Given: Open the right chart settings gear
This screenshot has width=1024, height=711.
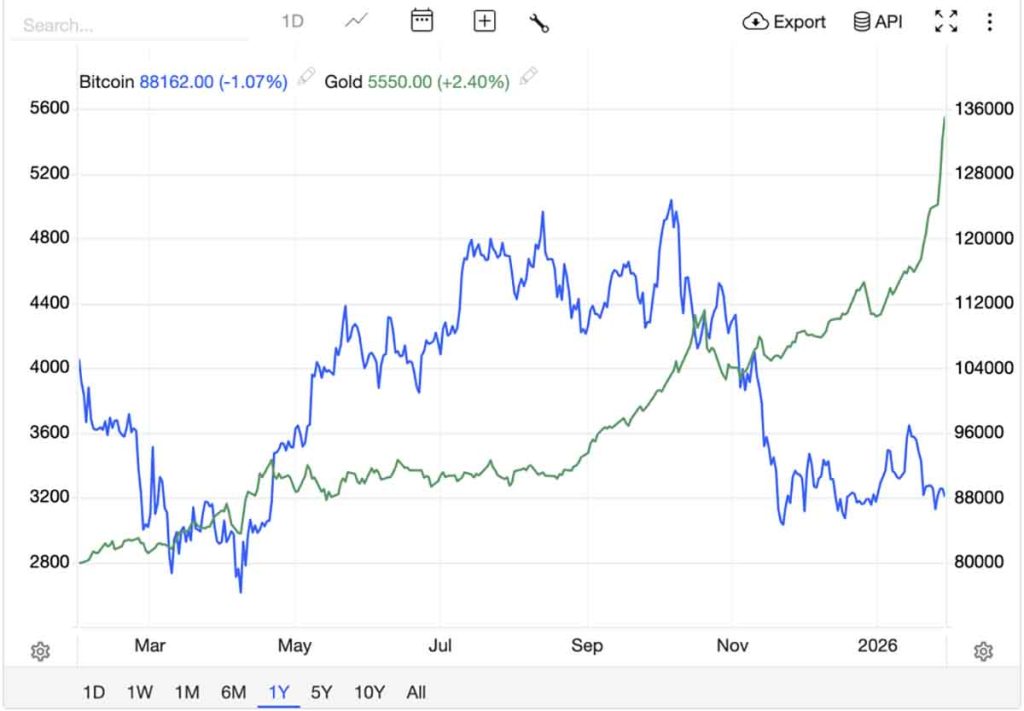Looking at the screenshot, I should (983, 650).
